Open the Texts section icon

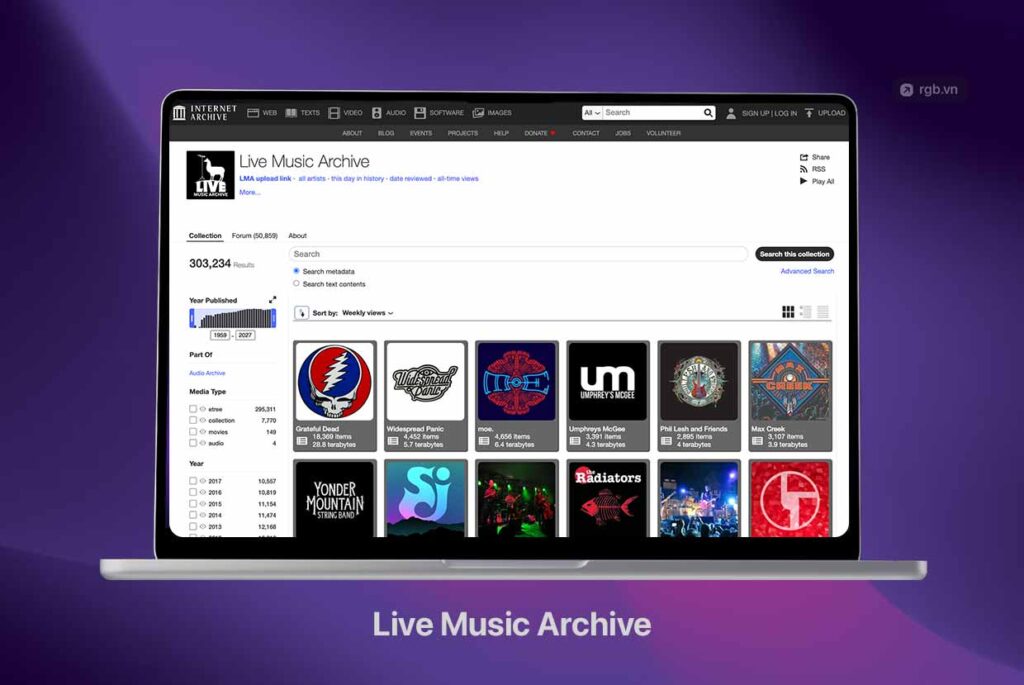pyautogui.click(x=291, y=113)
